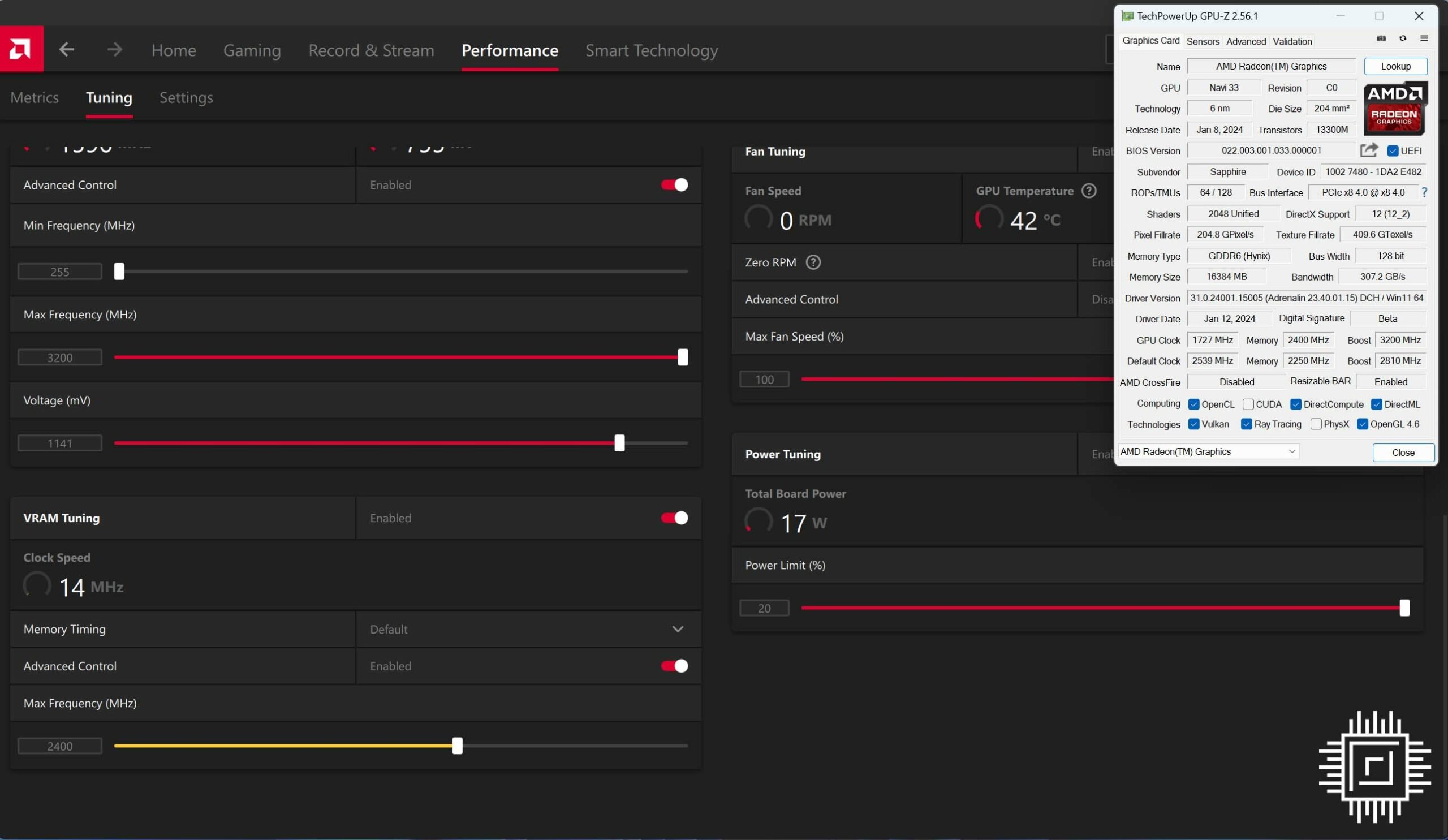The height and width of the screenshot is (840, 1448).
Task: Click Max Frequency 3200 input field
Action: (60, 358)
